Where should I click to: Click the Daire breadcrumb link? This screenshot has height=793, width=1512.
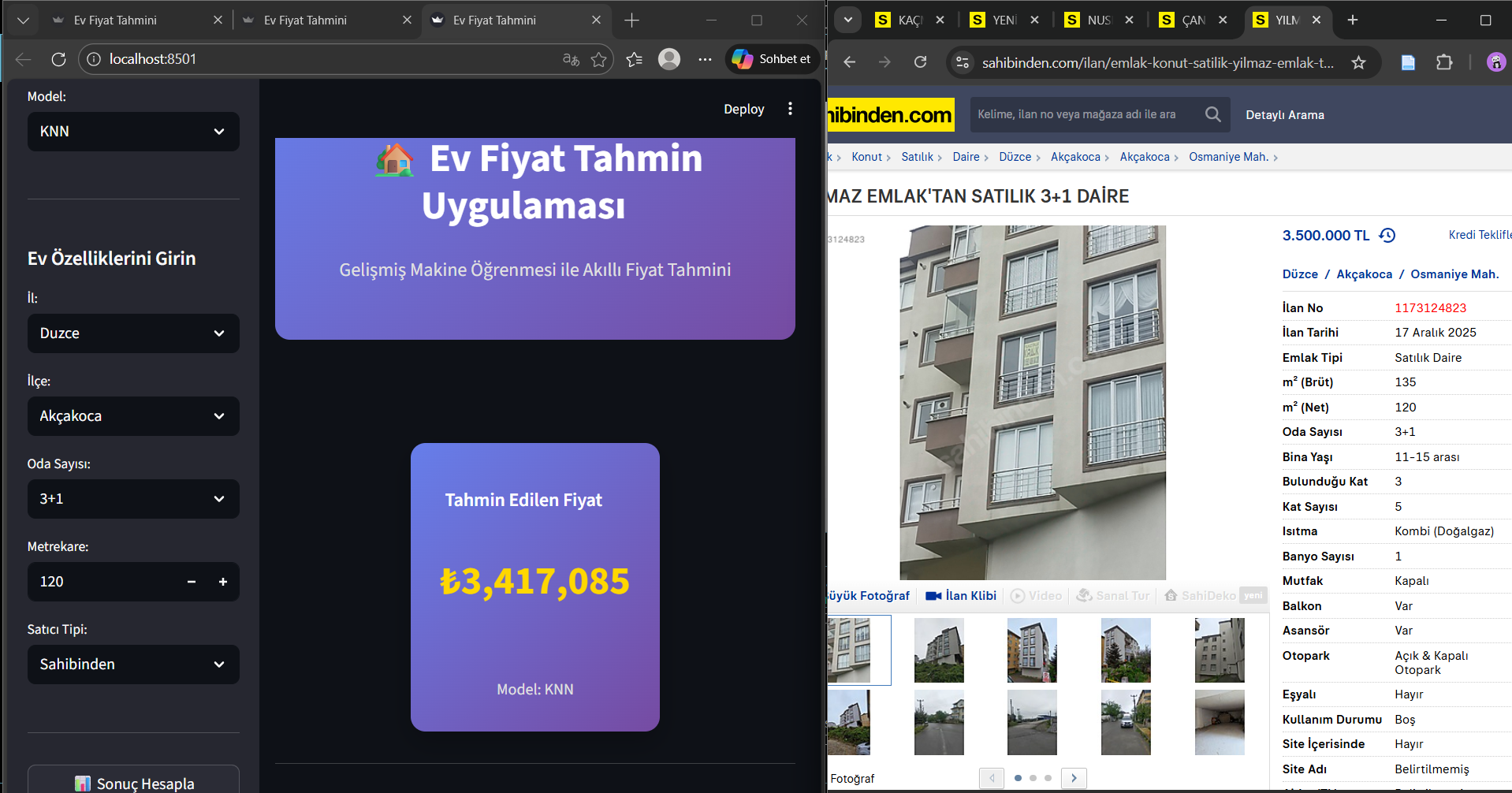pyautogui.click(x=966, y=157)
